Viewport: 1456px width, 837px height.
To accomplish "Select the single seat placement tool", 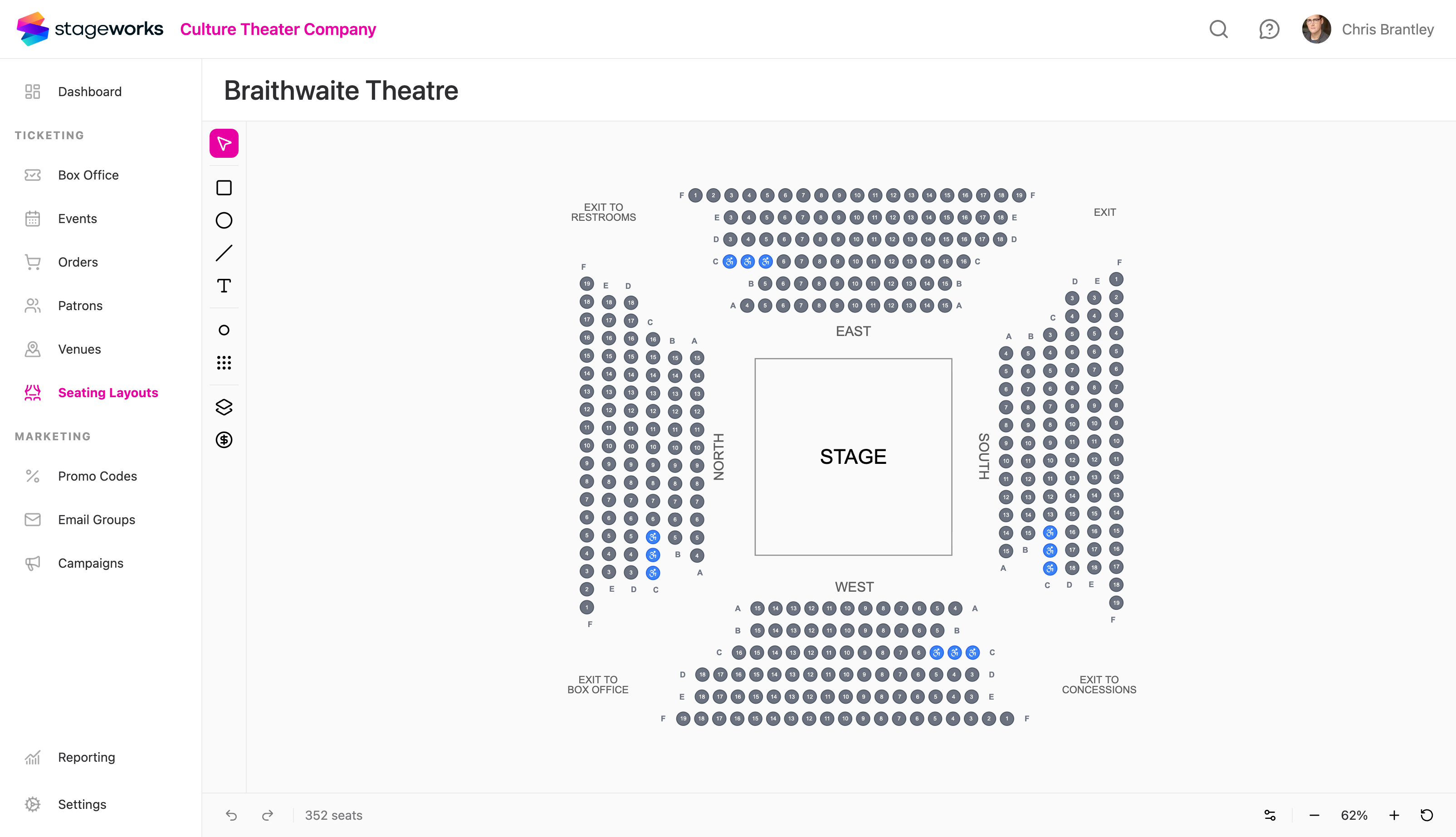I will pos(224,329).
